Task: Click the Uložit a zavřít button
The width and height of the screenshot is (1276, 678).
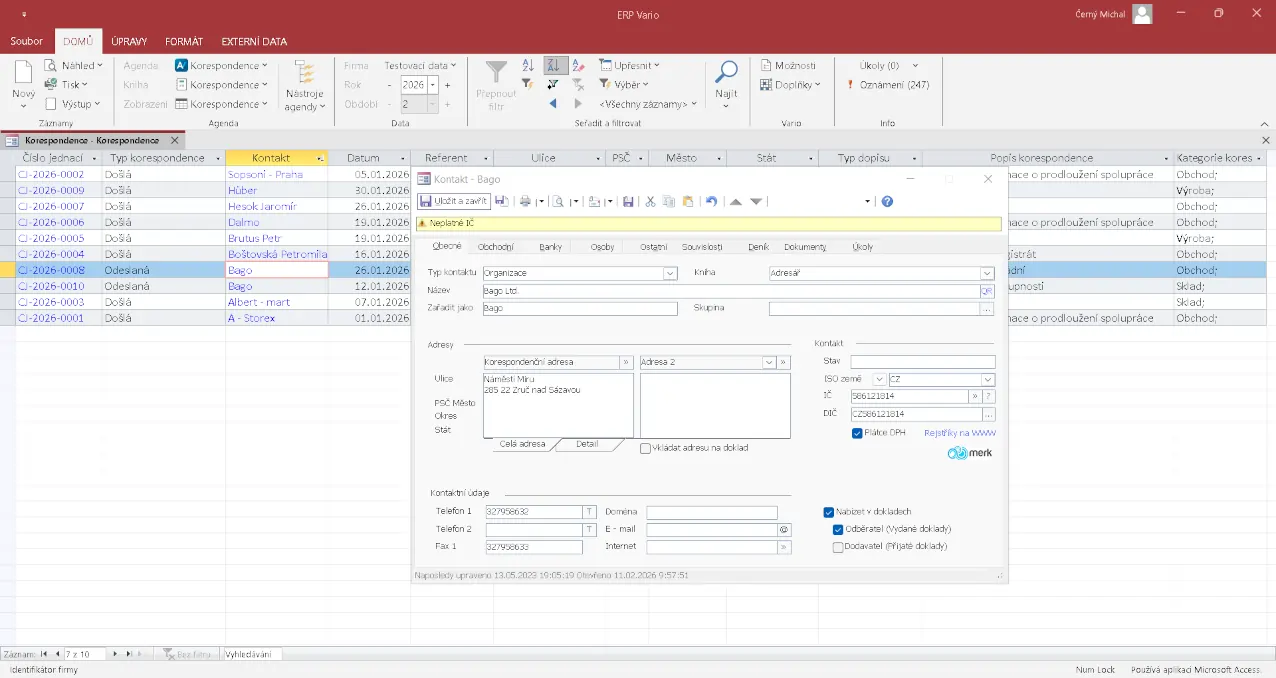Action: [454, 201]
